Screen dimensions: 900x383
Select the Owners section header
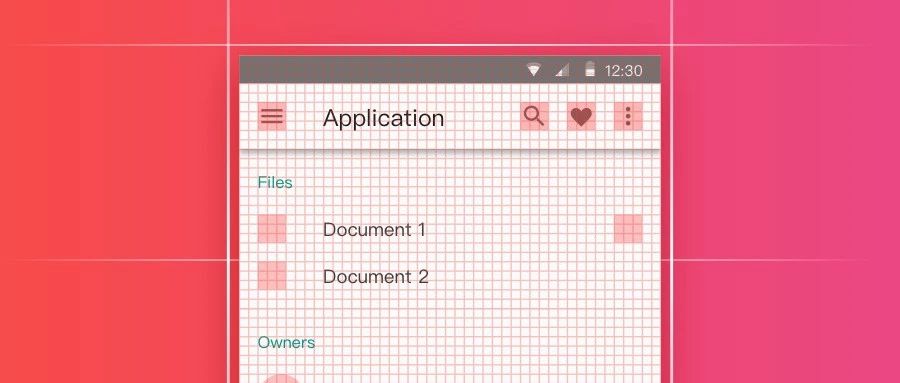click(x=286, y=343)
